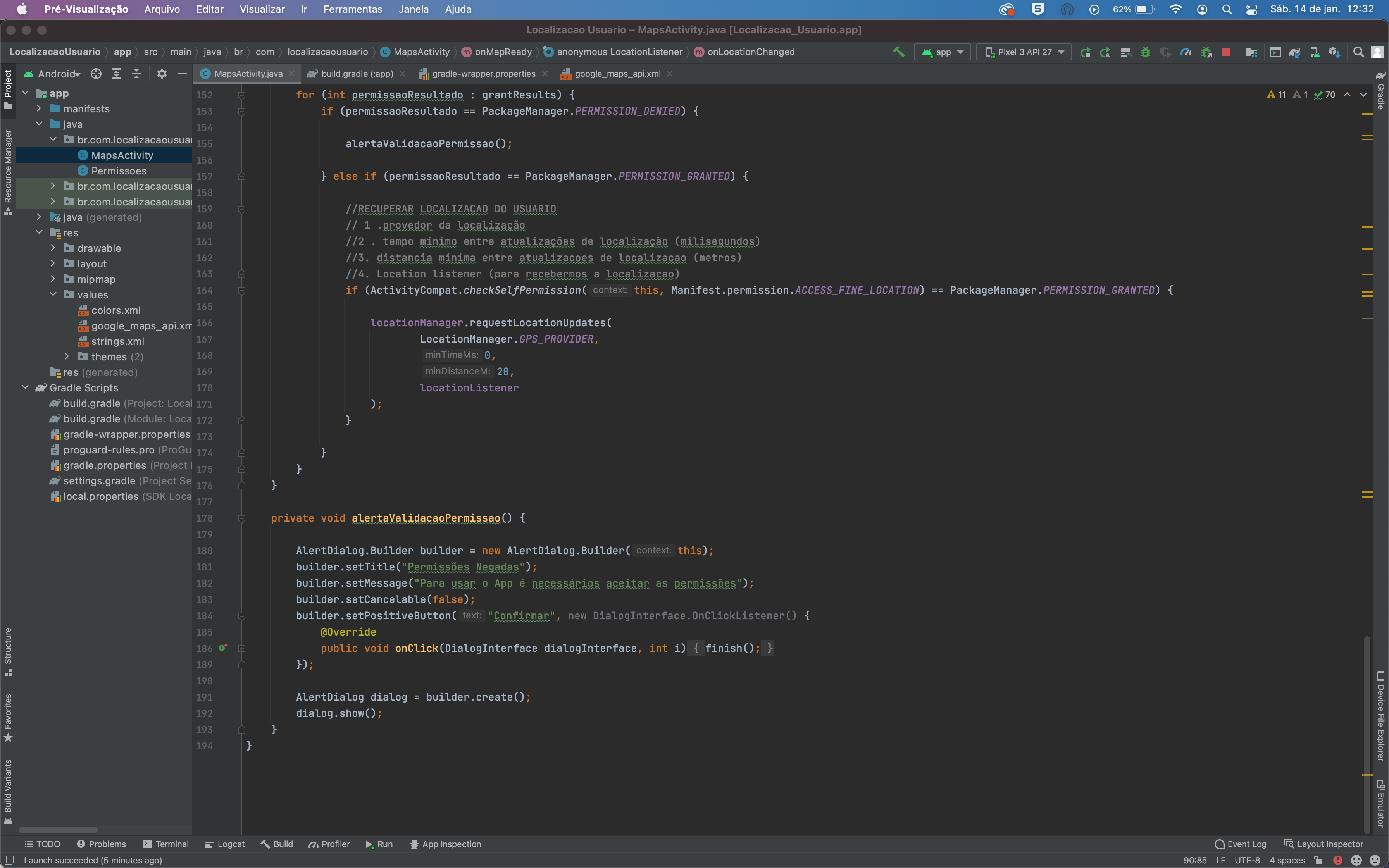The height and width of the screenshot is (868, 1389).
Task: Open Search Everywhere with the magnifier icon
Action: 1359,52
